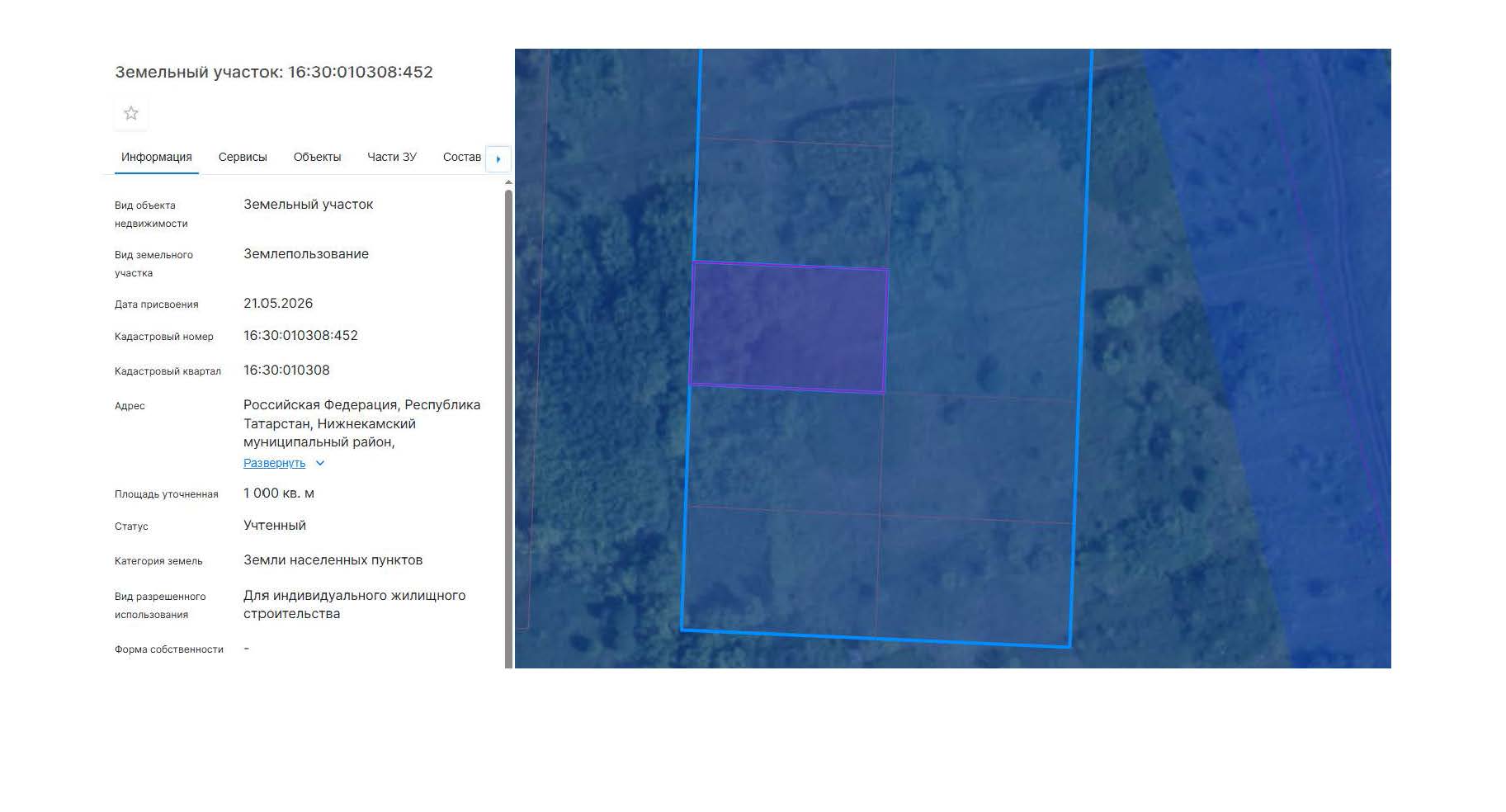Click the Площадь уточненная label

coord(167,494)
